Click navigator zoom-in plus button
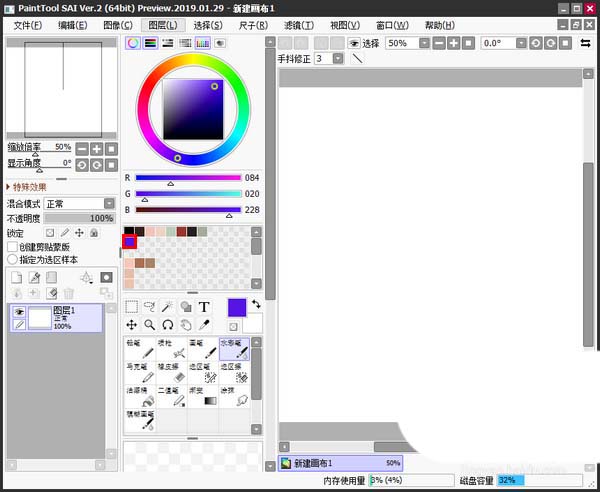This screenshot has width=600, height=492. click(x=96, y=149)
